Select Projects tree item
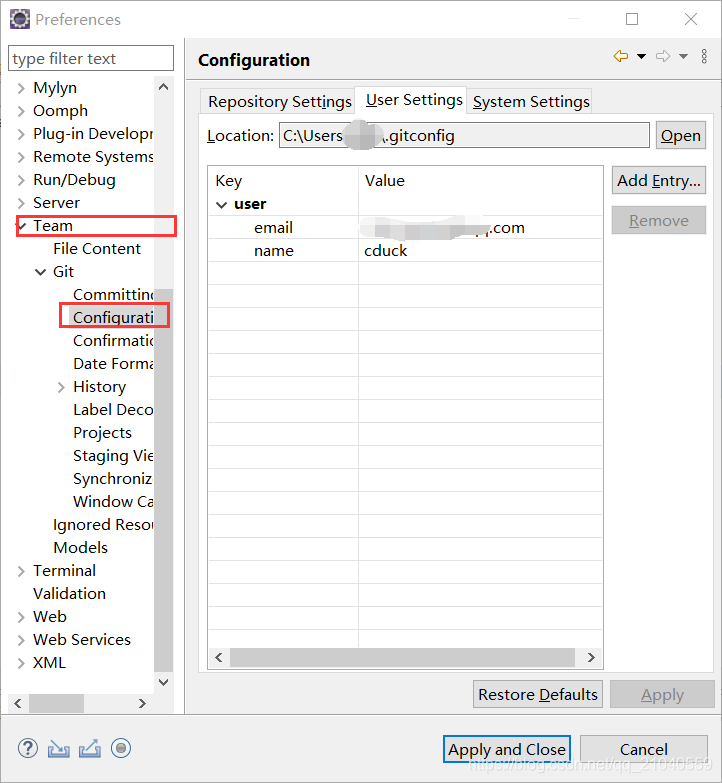 pos(102,432)
